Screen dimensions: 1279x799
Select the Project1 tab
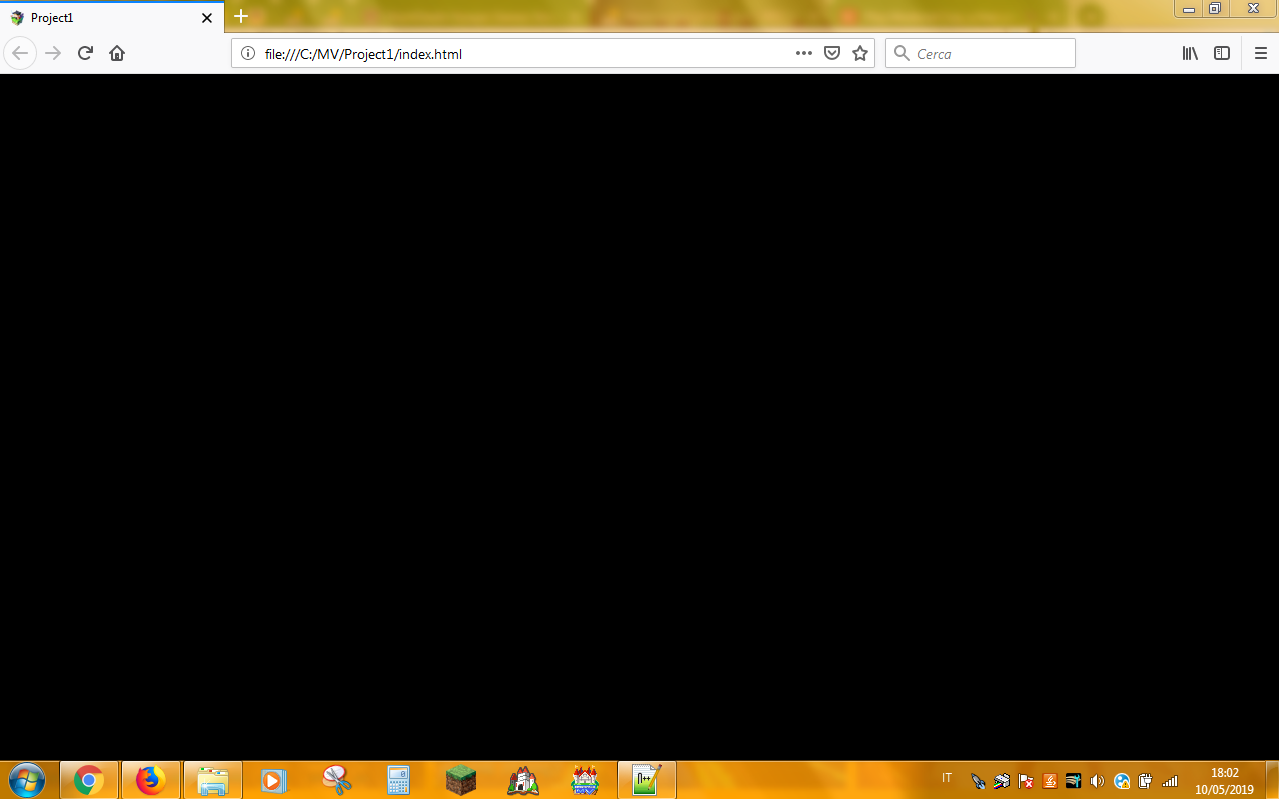(x=112, y=18)
